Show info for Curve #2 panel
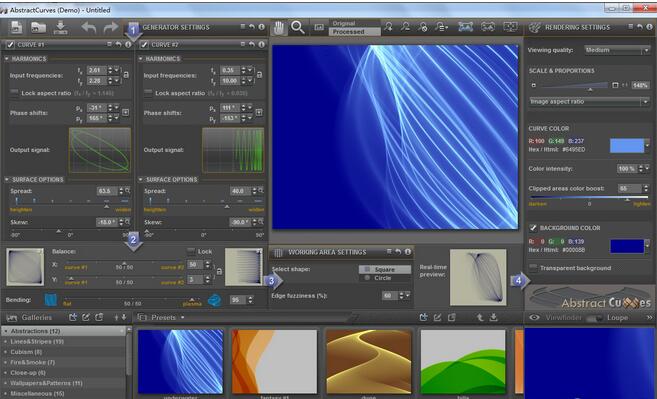This screenshot has height=399, width=657. tap(261, 44)
